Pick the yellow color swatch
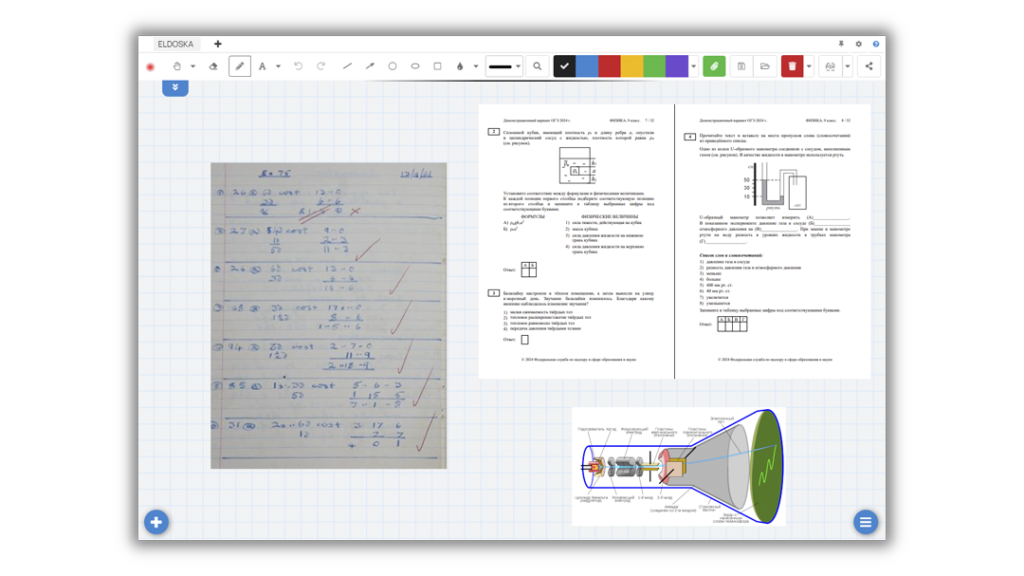This screenshot has width=1024, height=576. pos(632,67)
